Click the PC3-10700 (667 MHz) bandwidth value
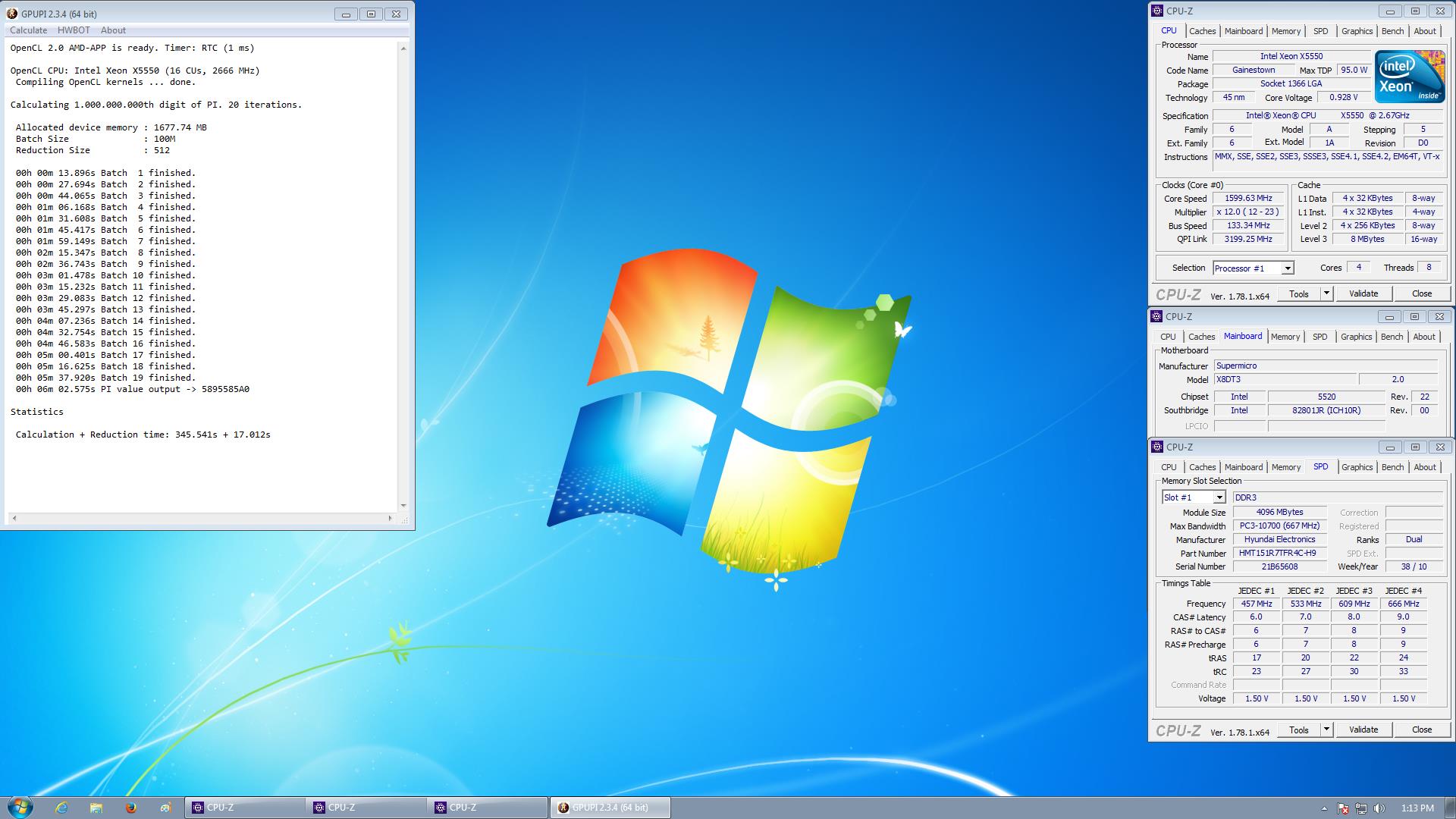 click(x=1279, y=526)
